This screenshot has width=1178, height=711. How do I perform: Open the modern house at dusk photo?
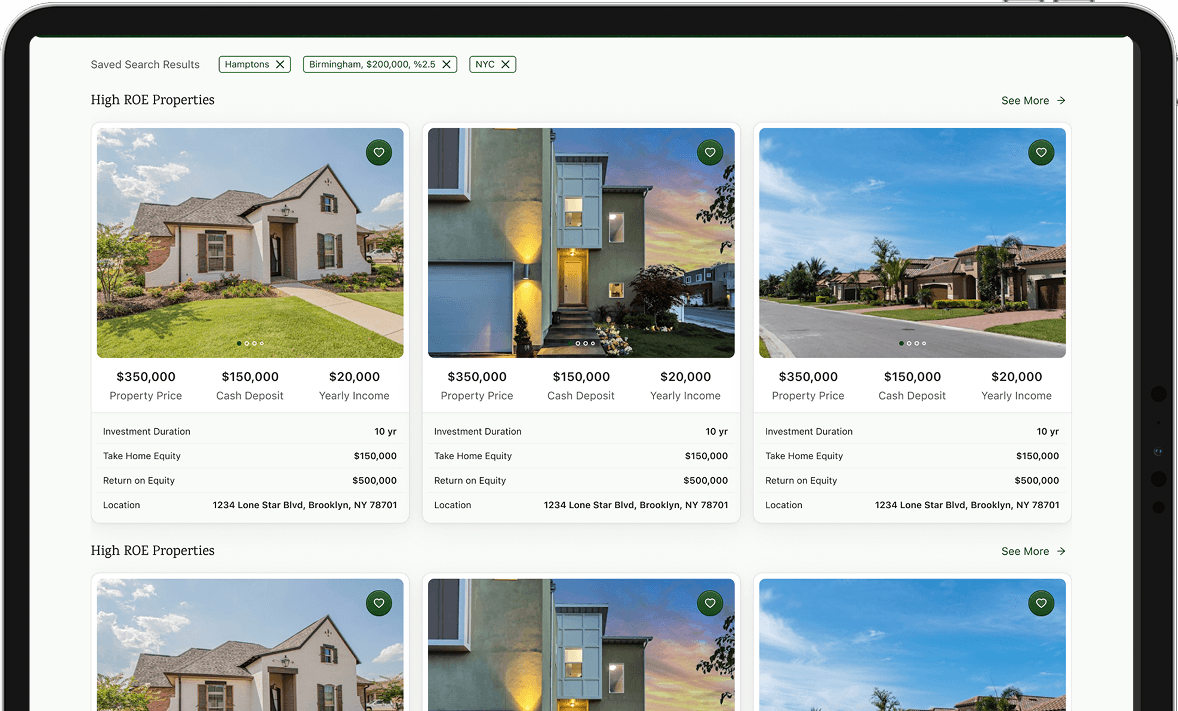(581, 242)
